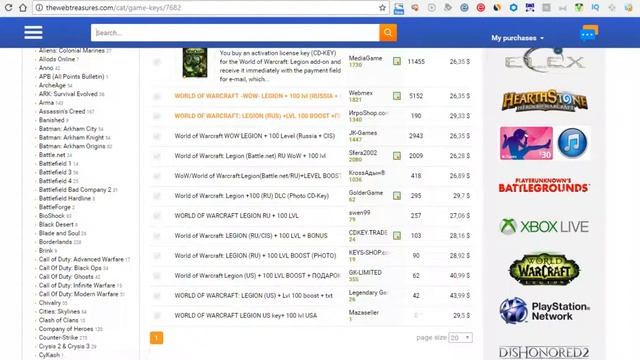This screenshot has height=360, width=640.
Task: Expand the My purchases dropdown
Action: coord(517,38)
